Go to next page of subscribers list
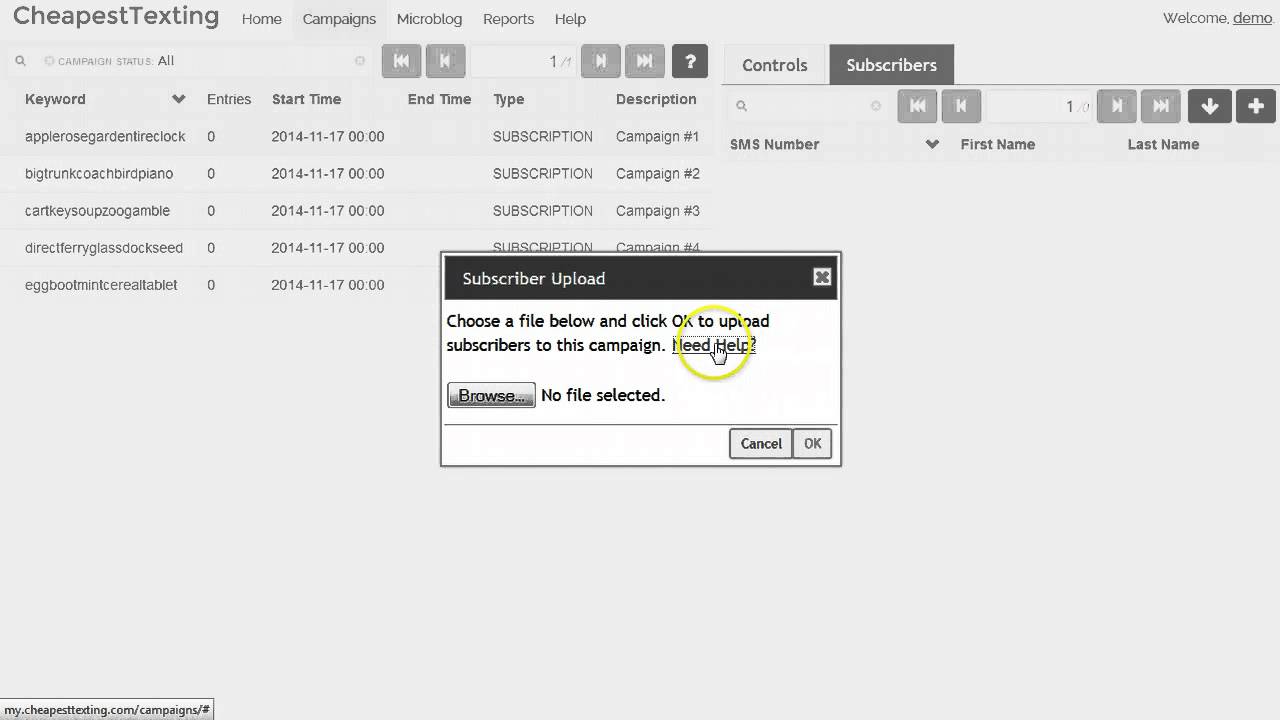 coord(1116,106)
